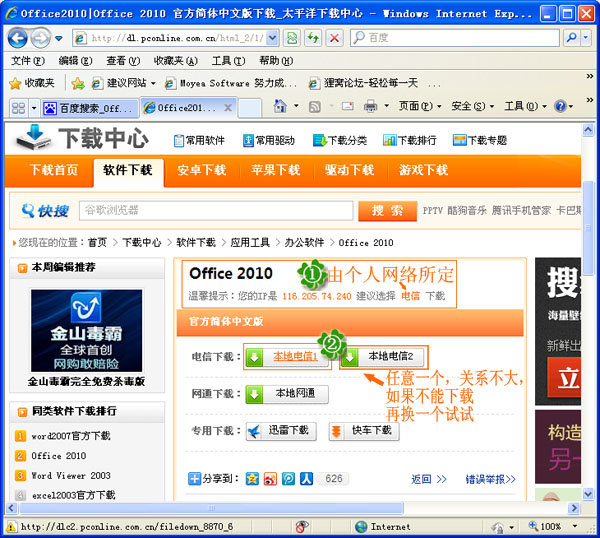Open the 工具(O) command bar dropdown
This screenshot has width=600, height=538.
525,106
